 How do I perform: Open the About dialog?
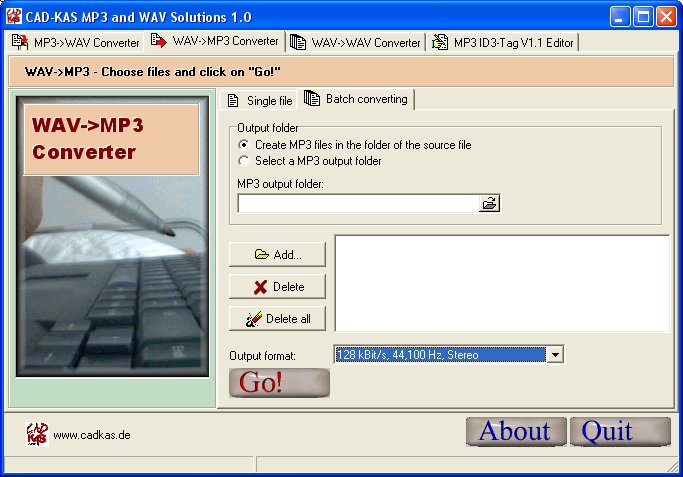(516, 431)
